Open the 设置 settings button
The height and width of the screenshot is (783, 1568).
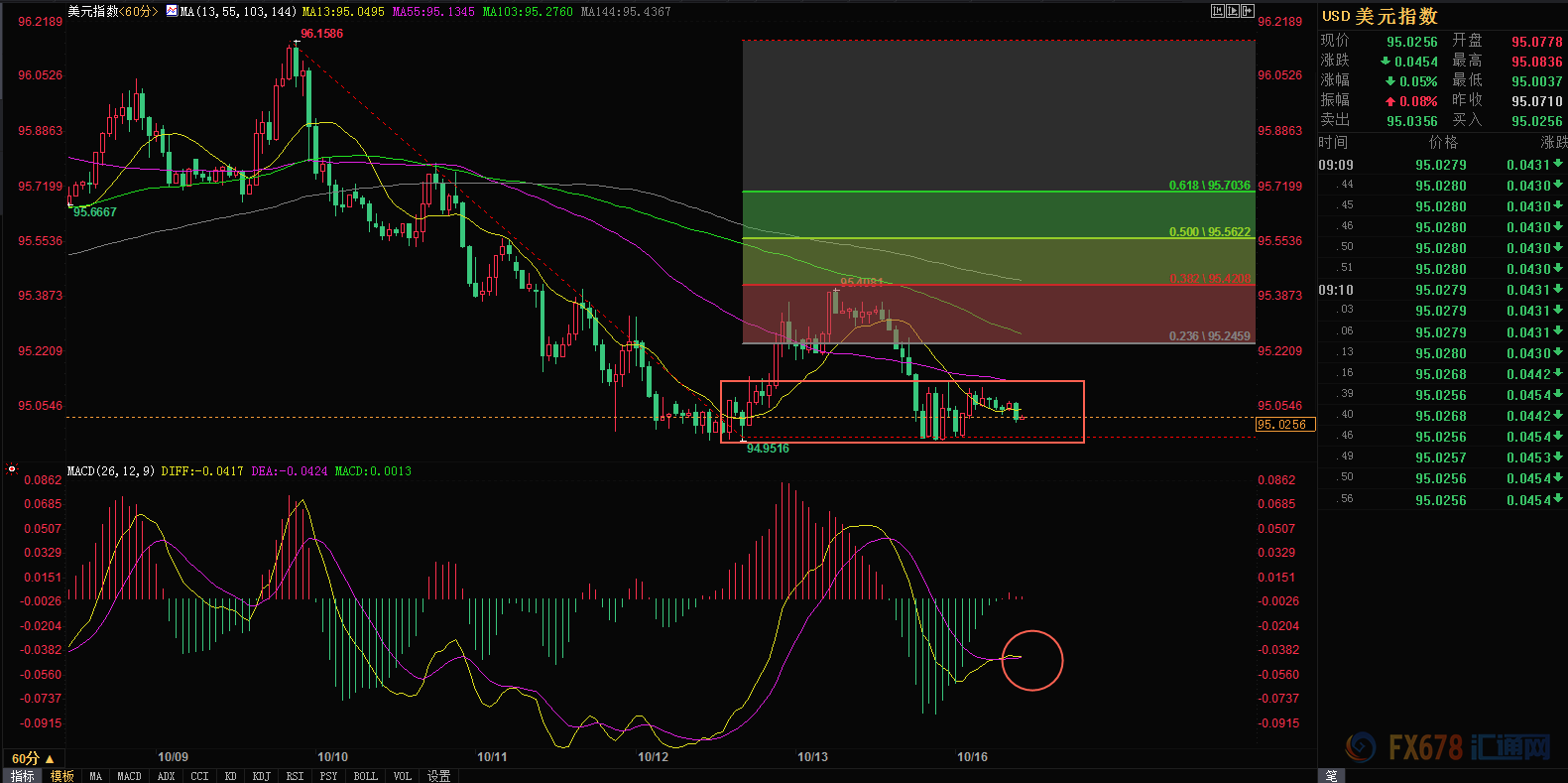(438, 776)
